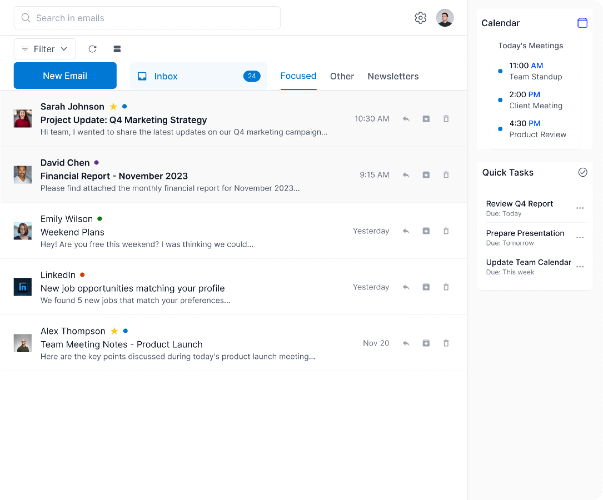Viewport: 603px width, 500px height.
Task: Click the LinkedIn logo avatar
Action: [x=23, y=287]
